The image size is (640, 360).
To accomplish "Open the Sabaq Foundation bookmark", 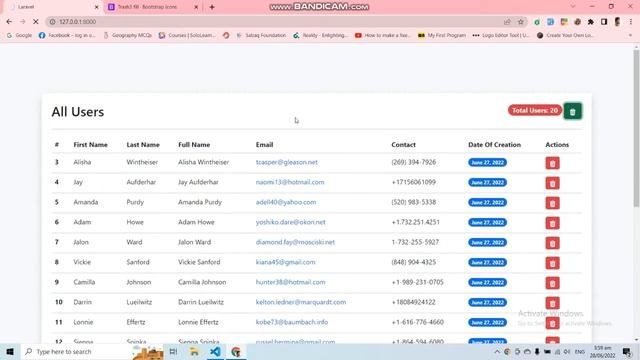I will click(261, 35).
